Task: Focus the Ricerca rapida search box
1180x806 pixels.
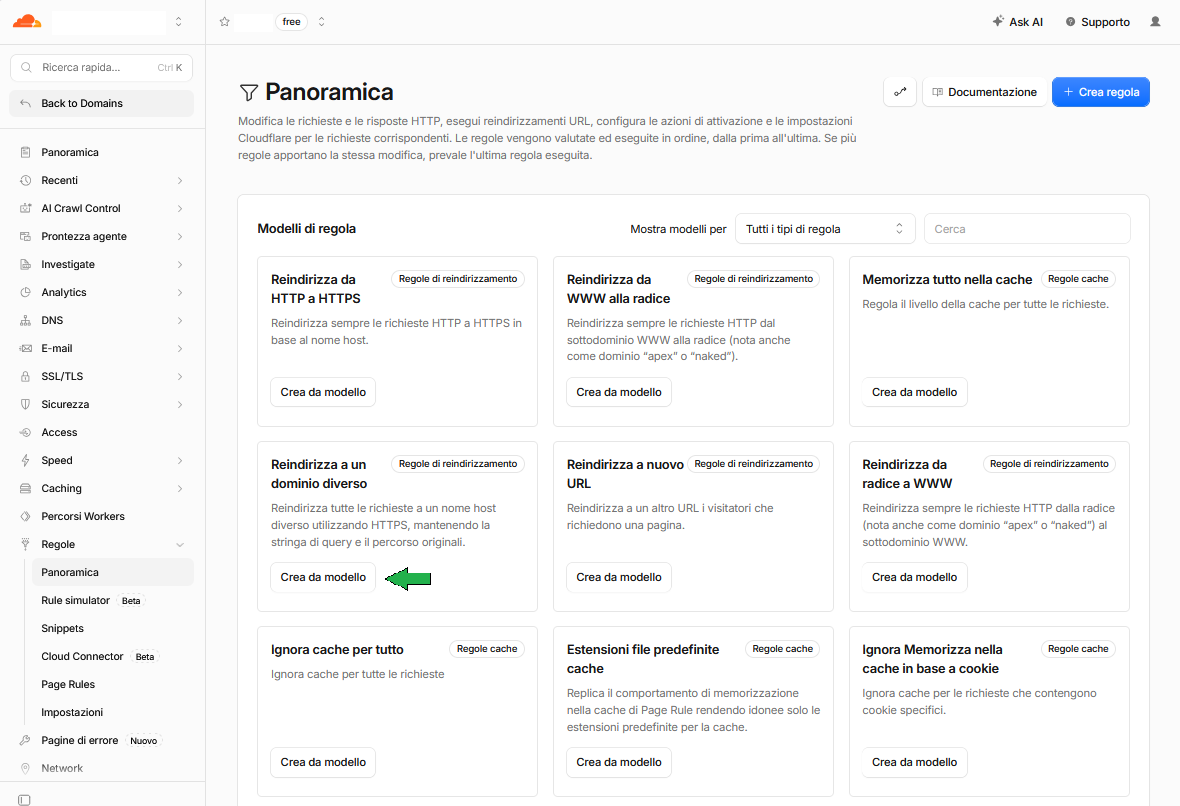Action: click(x=102, y=68)
